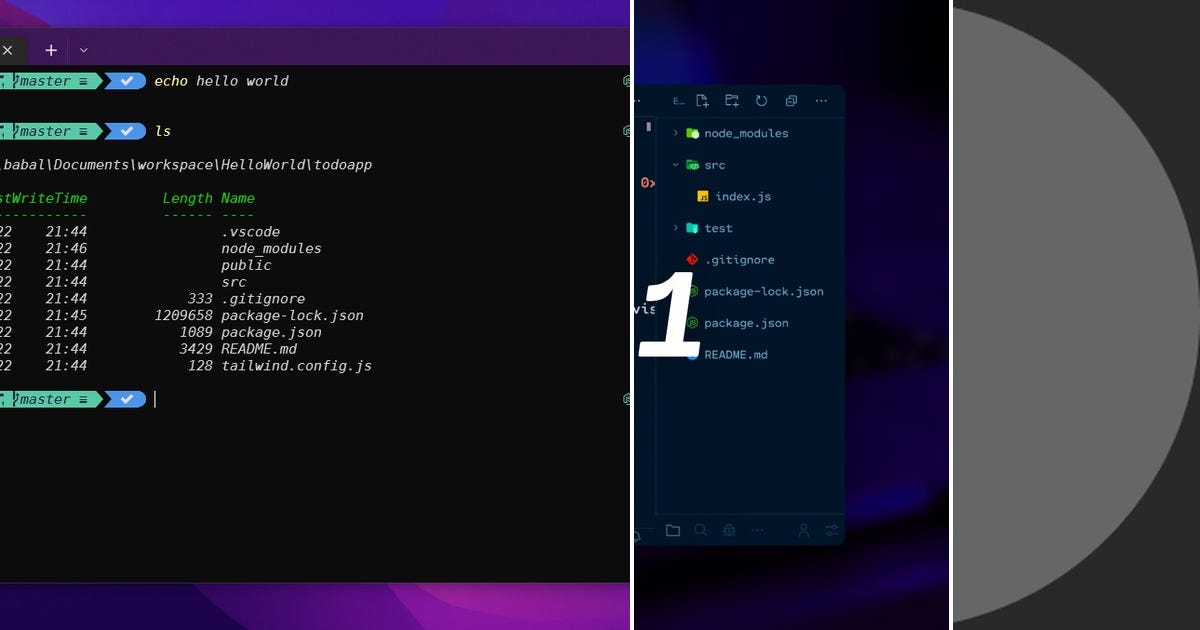Select the Run and Debug bug icon

click(729, 530)
